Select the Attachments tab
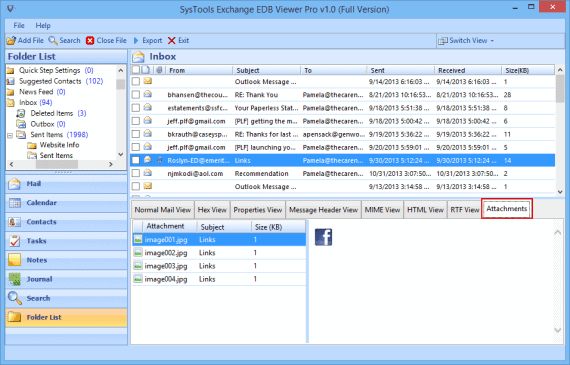Image resolution: width=570 pixels, height=365 pixels. click(507, 208)
